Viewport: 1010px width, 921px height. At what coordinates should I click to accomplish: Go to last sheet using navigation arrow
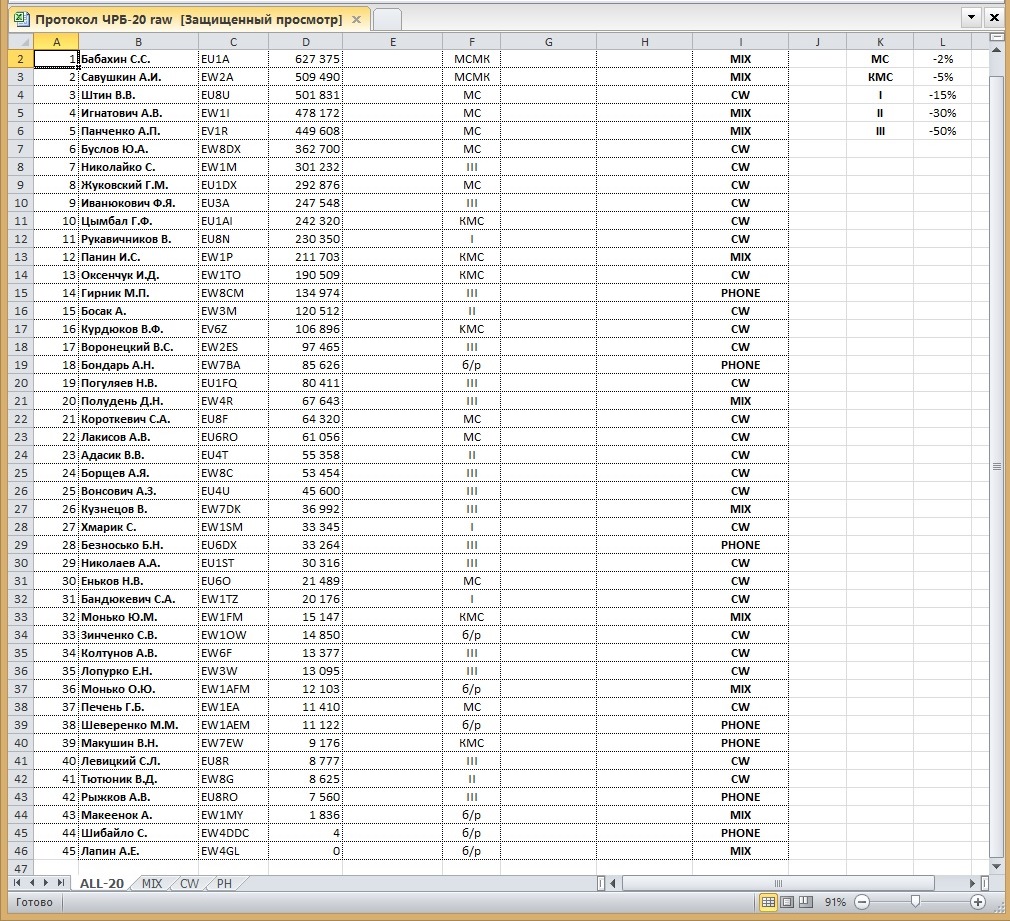(x=61, y=884)
